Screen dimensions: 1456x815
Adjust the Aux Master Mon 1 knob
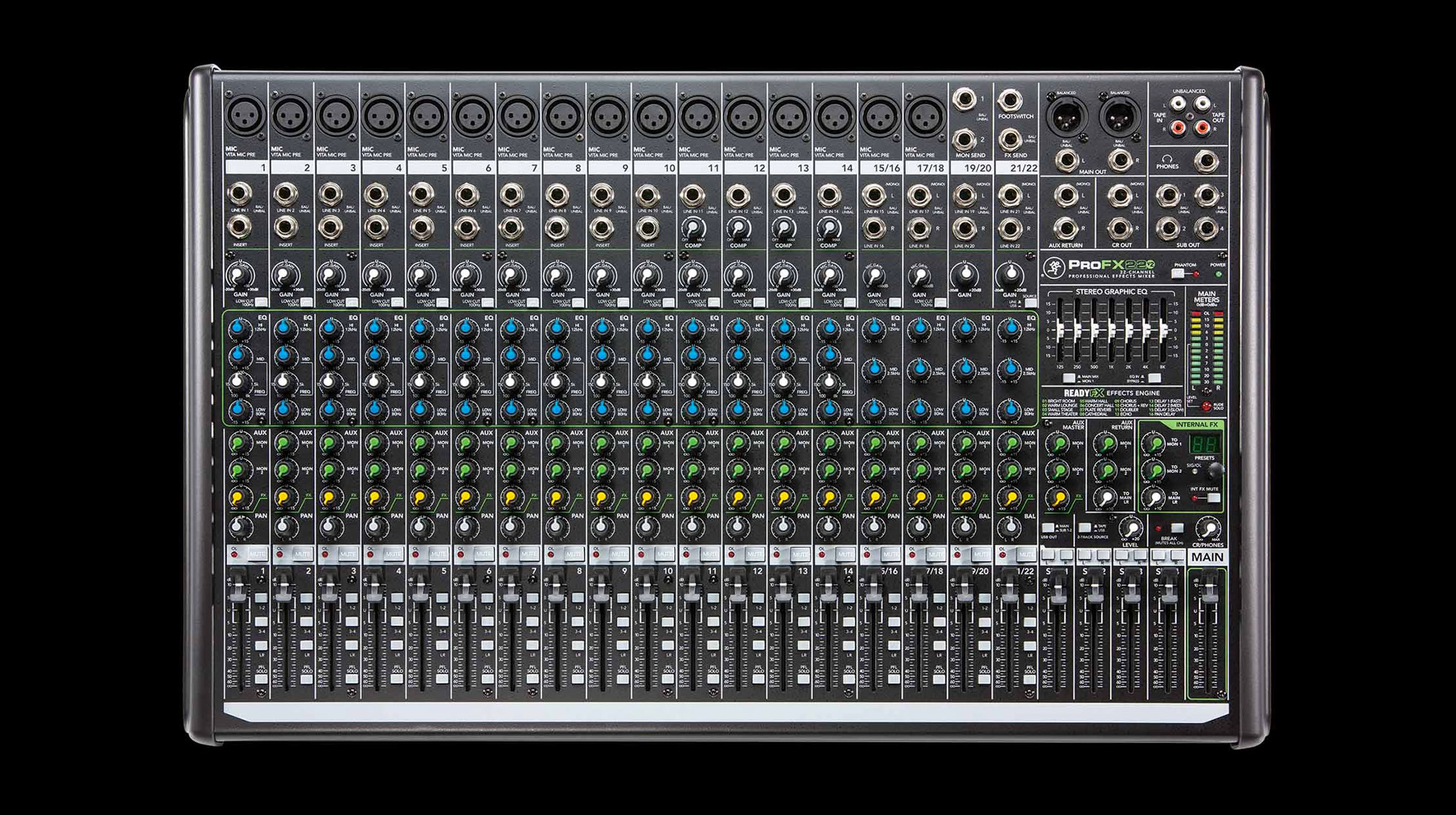(1057, 445)
